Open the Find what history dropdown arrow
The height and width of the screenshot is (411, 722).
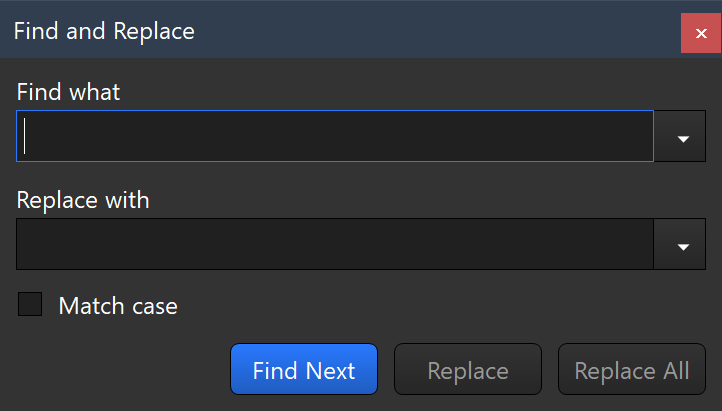[x=683, y=137]
